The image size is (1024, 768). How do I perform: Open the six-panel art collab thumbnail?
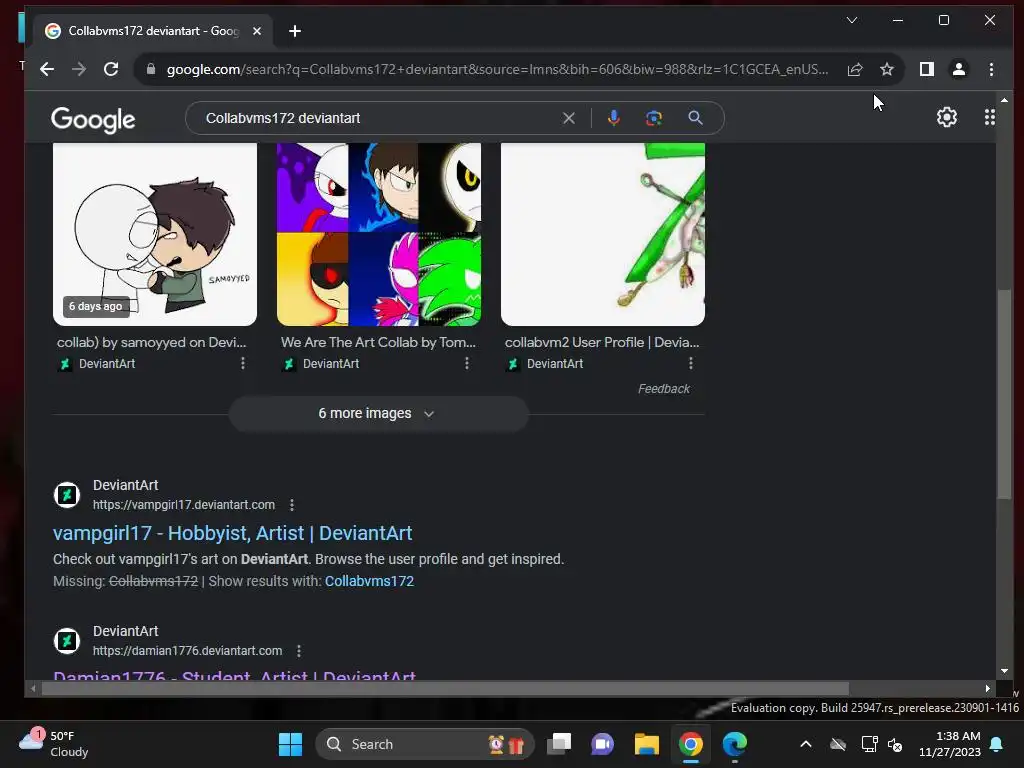(x=379, y=234)
